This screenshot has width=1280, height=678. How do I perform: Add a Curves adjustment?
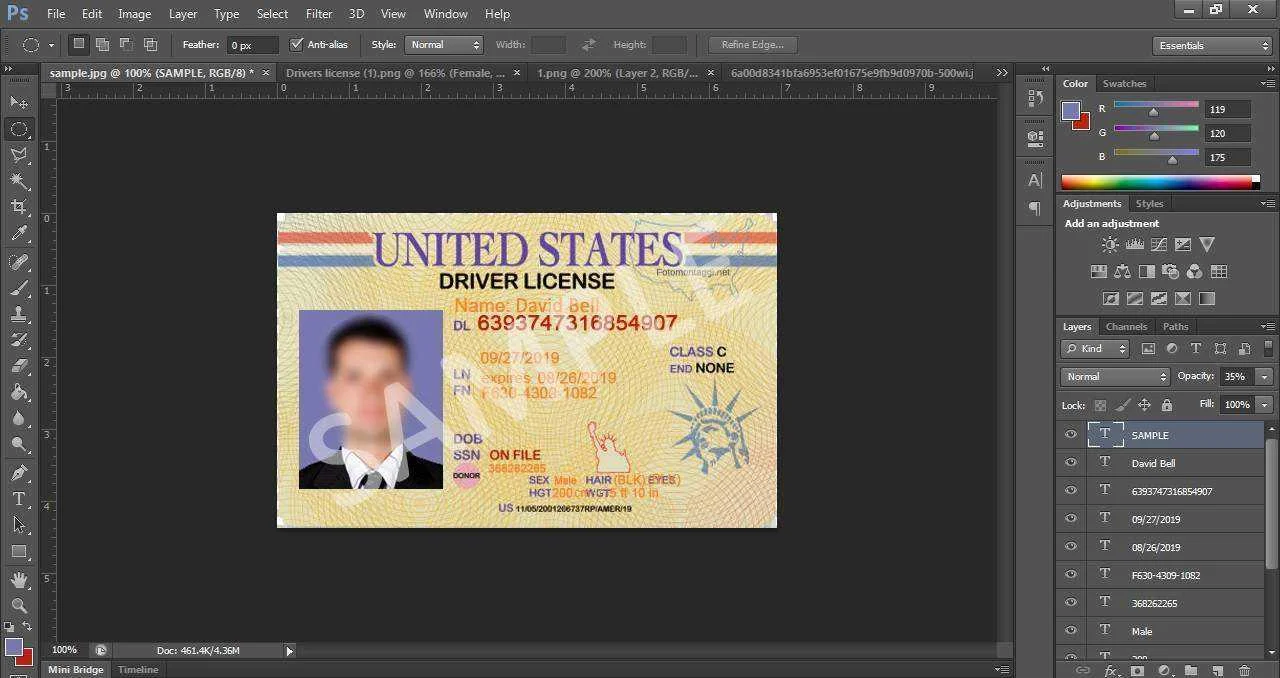(1158, 244)
